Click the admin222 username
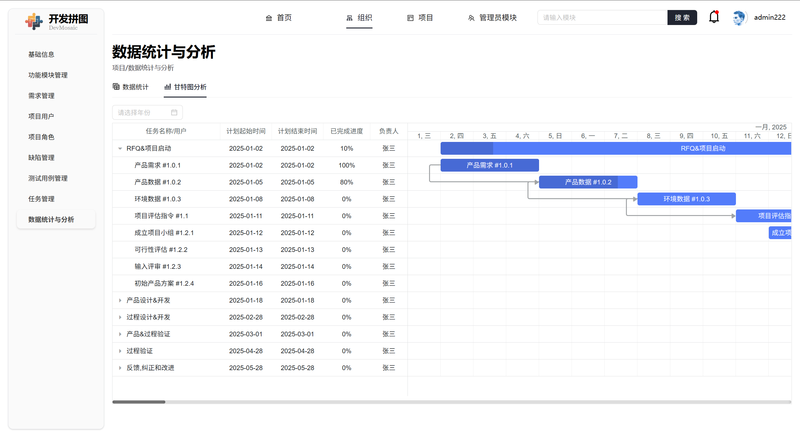The height and width of the screenshot is (437, 800). 769,17
